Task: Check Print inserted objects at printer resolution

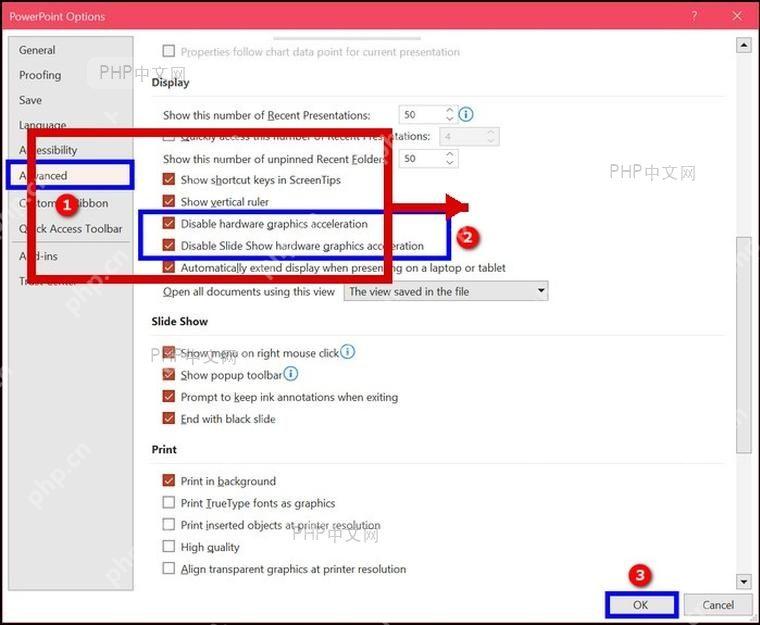Action: (169, 525)
